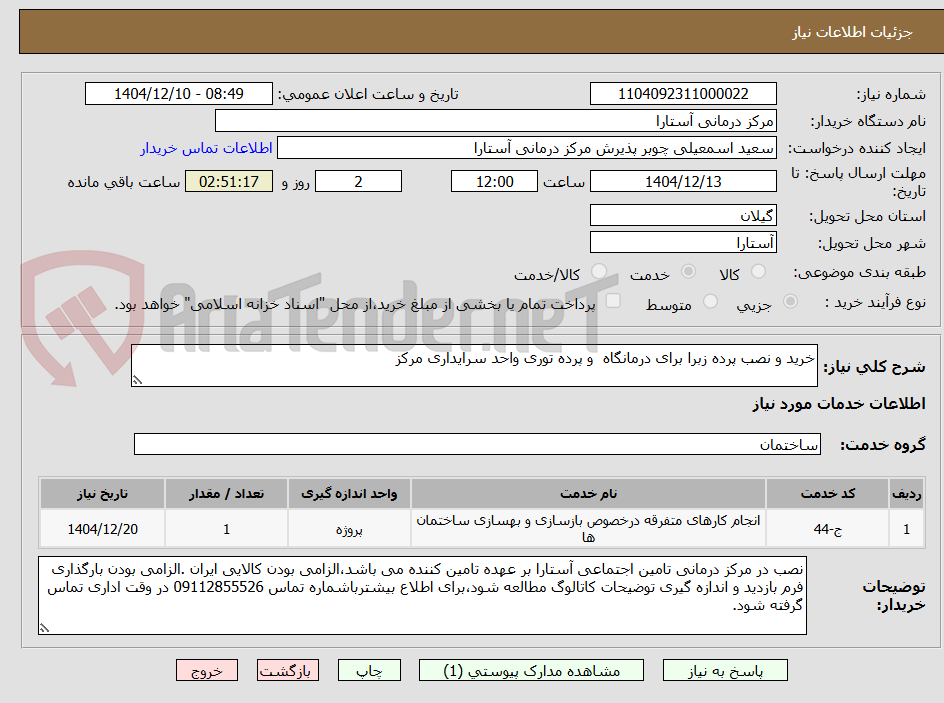Viewport: 944px width, 703px height.
Task: Click the announcement date field 1404/12/10 - 08:49
Action: tap(179, 94)
